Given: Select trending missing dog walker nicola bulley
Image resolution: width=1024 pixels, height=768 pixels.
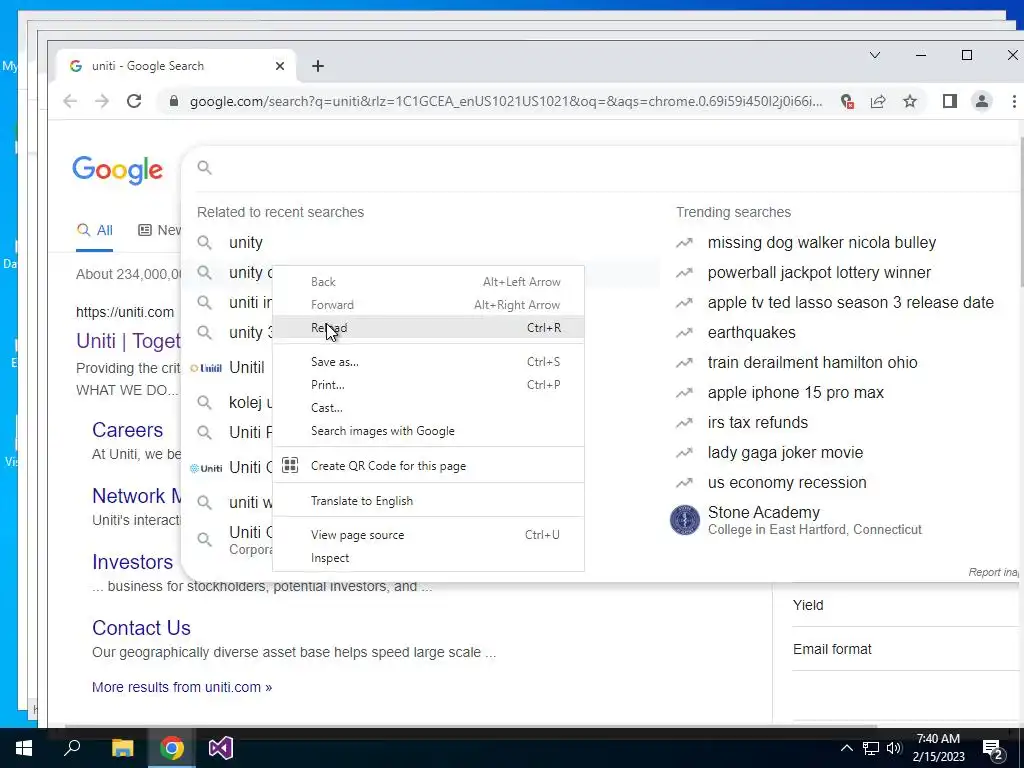Looking at the screenshot, I should point(822,242).
